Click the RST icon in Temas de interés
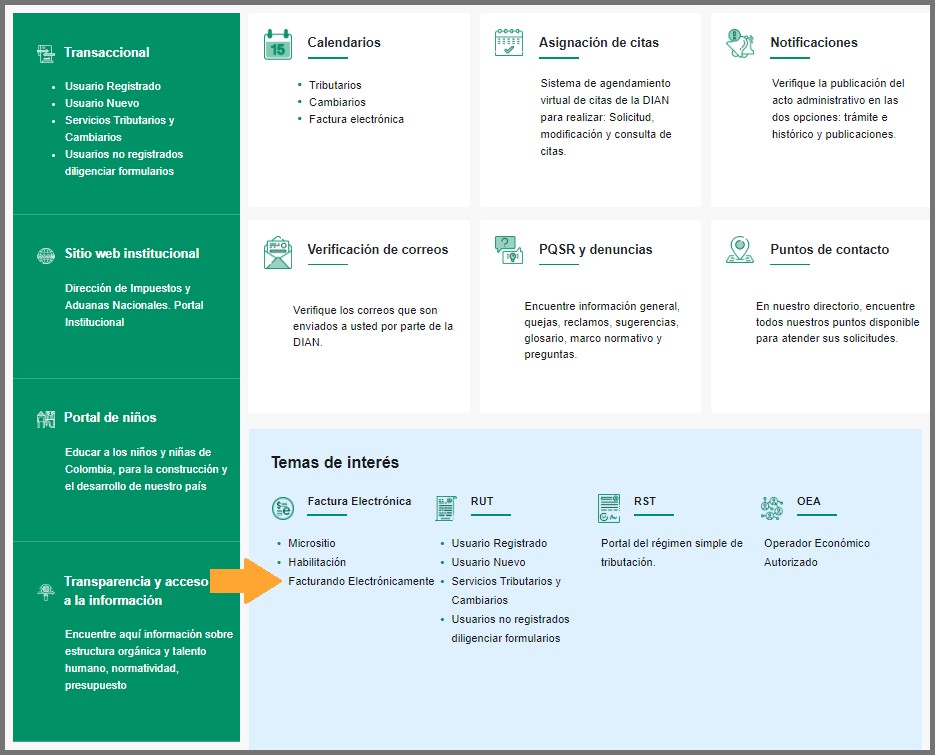This screenshot has height=755, width=935. [x=609, y=508]
